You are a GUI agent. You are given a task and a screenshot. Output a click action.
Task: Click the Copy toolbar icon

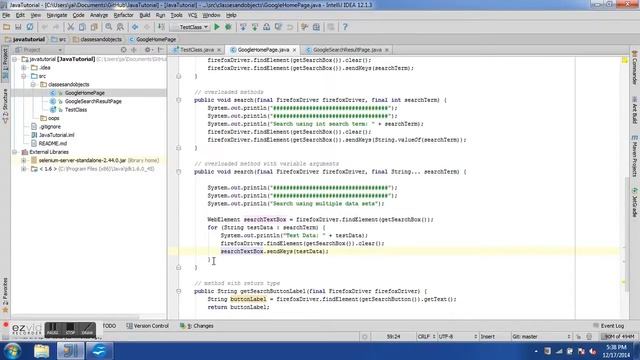(x=82, y=27)
